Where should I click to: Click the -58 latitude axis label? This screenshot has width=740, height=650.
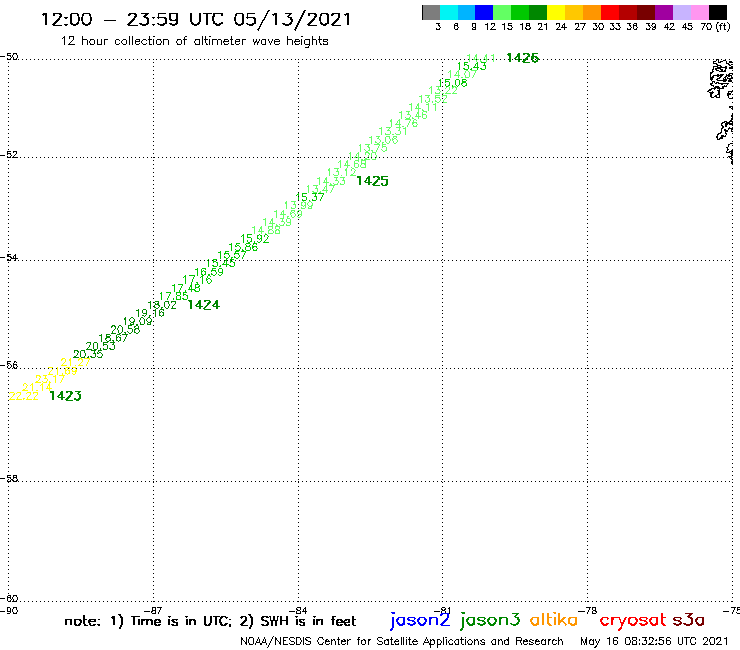click(x=9, y=479)
